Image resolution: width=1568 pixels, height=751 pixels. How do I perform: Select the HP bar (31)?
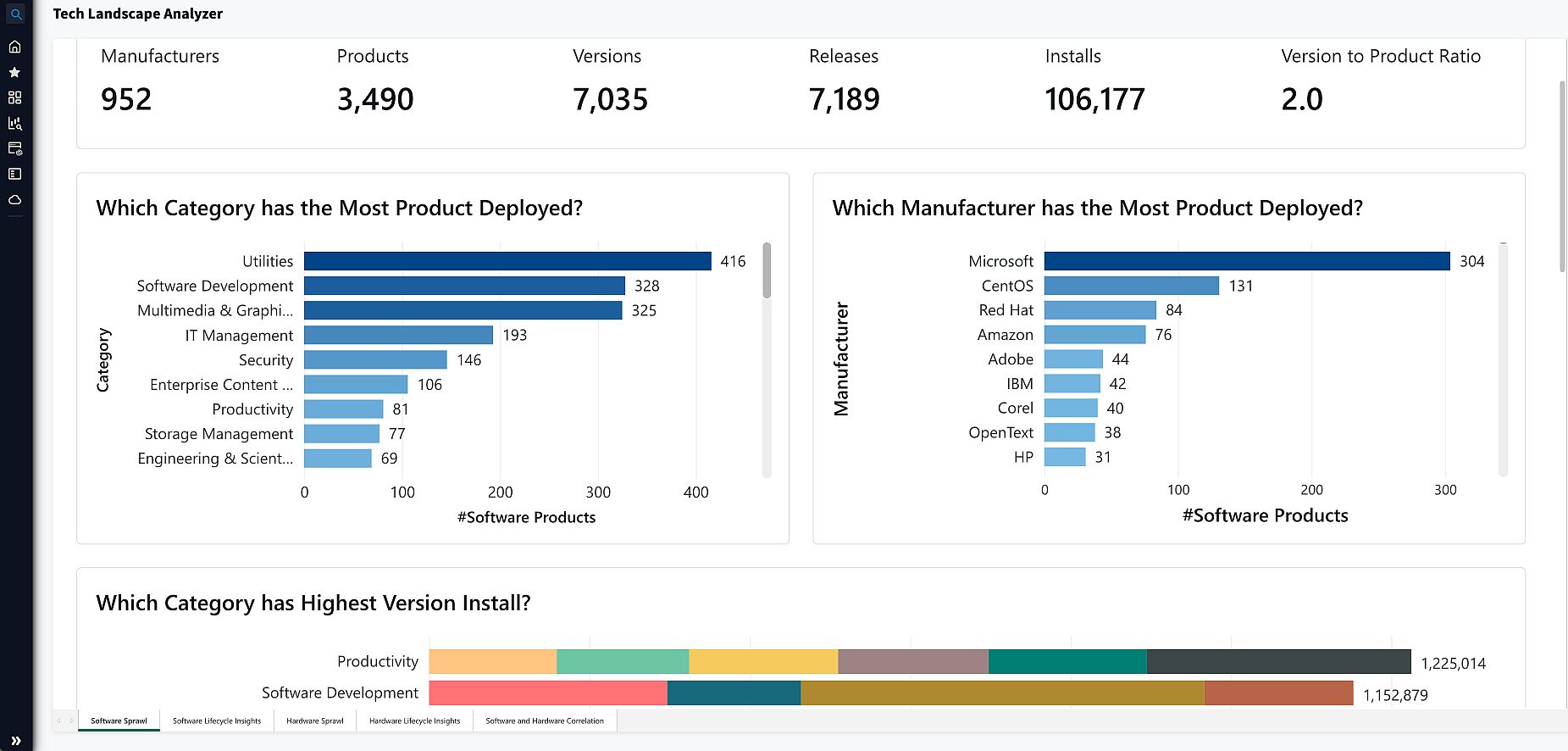tap(1065, 457)
